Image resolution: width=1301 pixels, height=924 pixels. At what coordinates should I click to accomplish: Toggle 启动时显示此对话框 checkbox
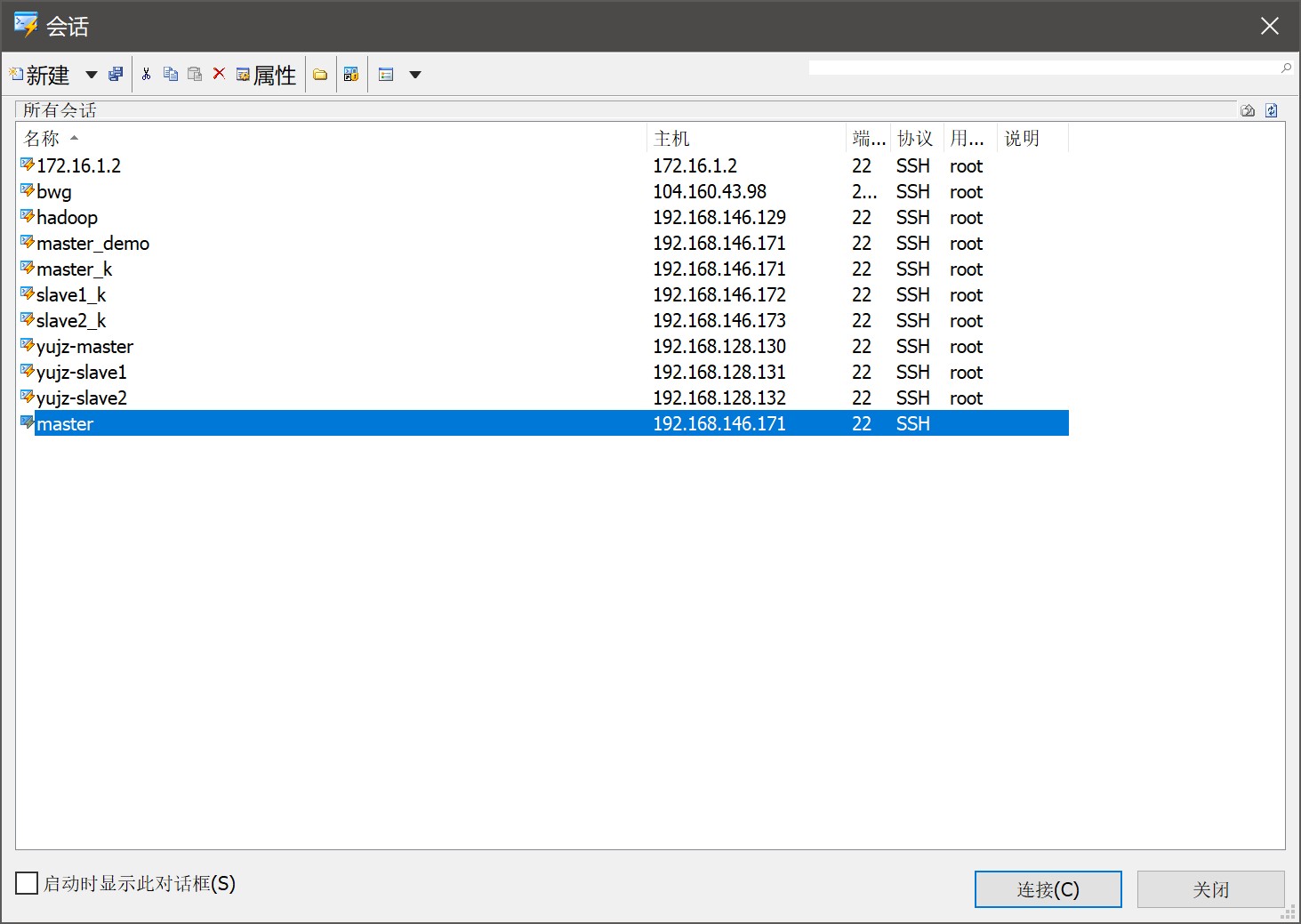point(28,883)
